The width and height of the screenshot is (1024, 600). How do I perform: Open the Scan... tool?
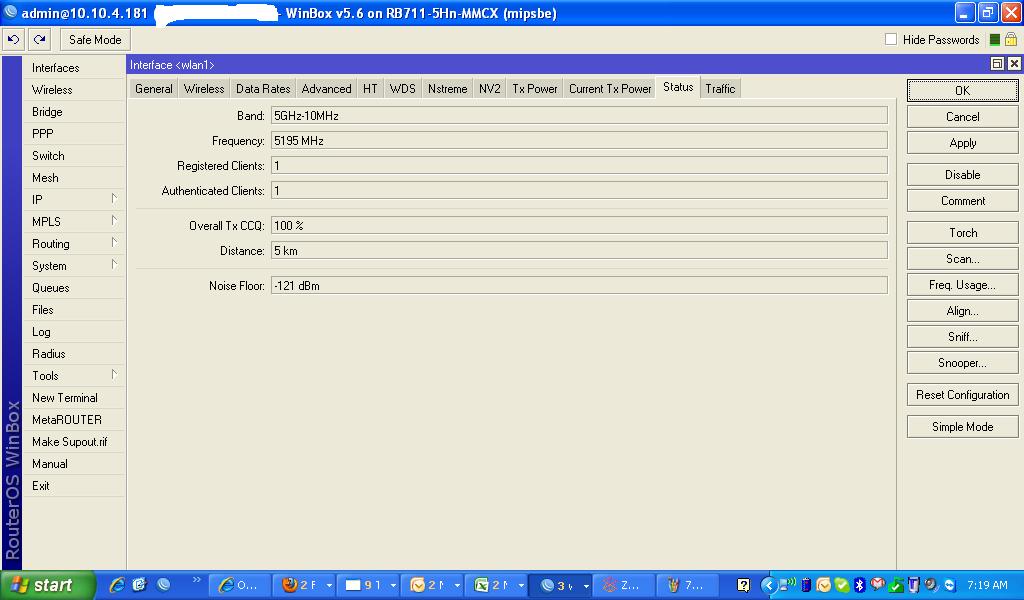click(x=963, y=259)
